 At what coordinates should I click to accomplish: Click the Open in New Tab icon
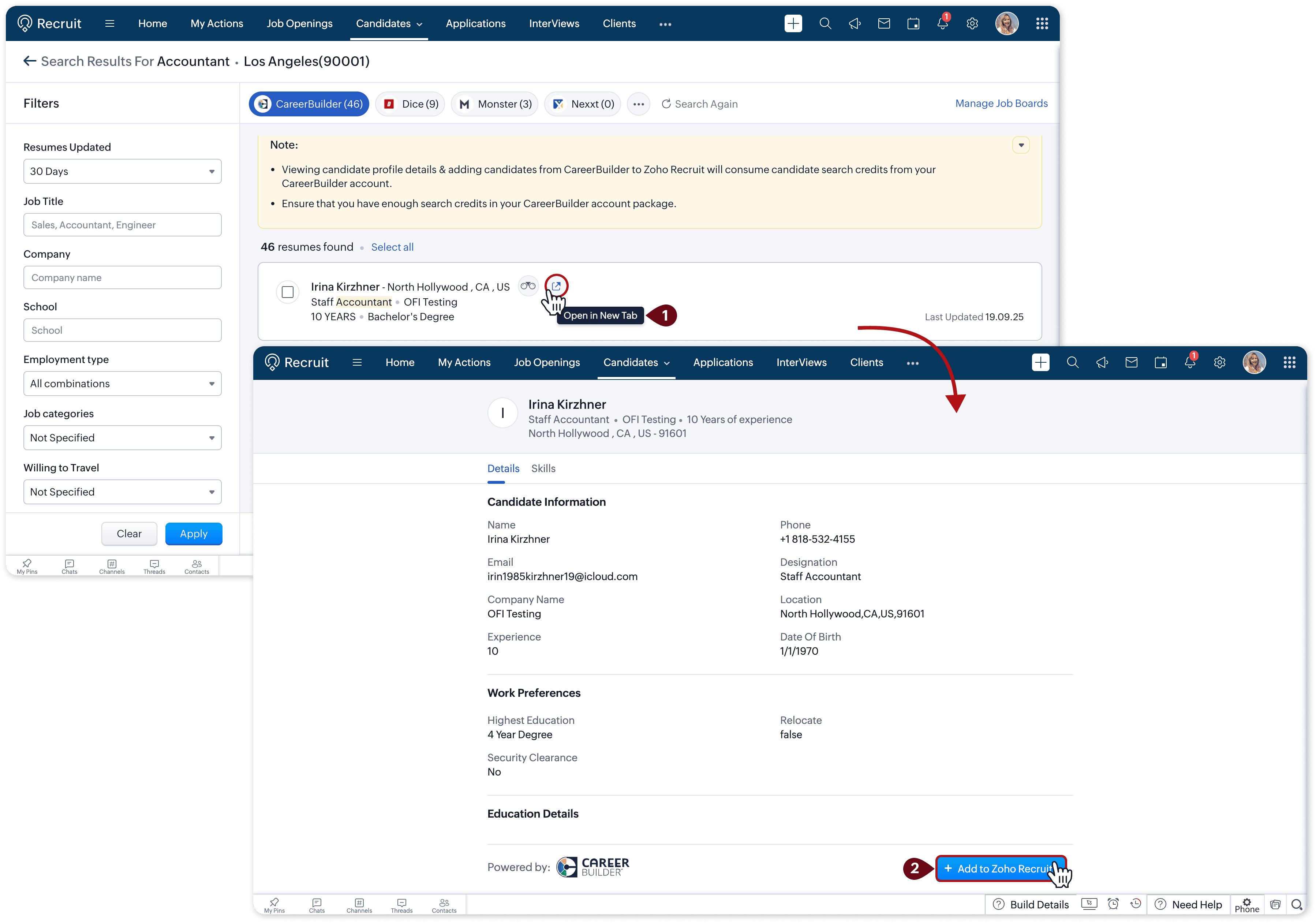tap(556, 285)
